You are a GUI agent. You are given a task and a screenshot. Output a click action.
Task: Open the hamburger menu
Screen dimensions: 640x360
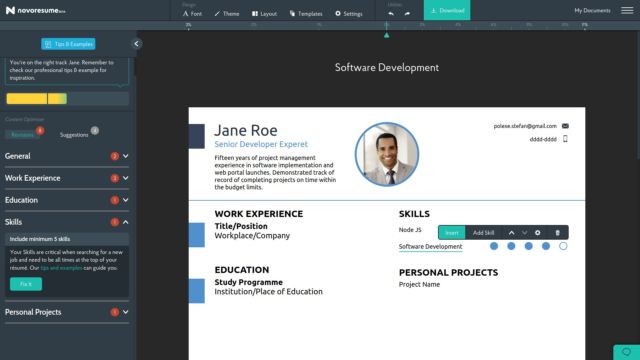point(627,10)
